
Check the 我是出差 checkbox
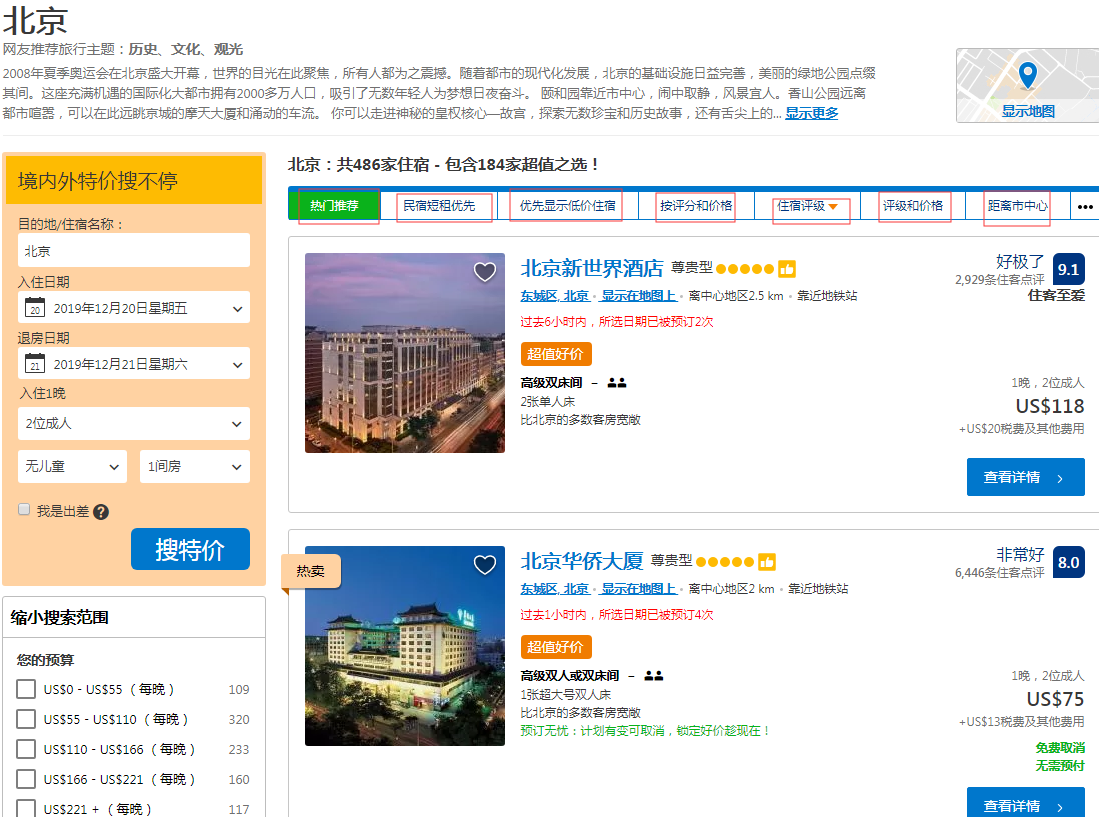(24, 507)
